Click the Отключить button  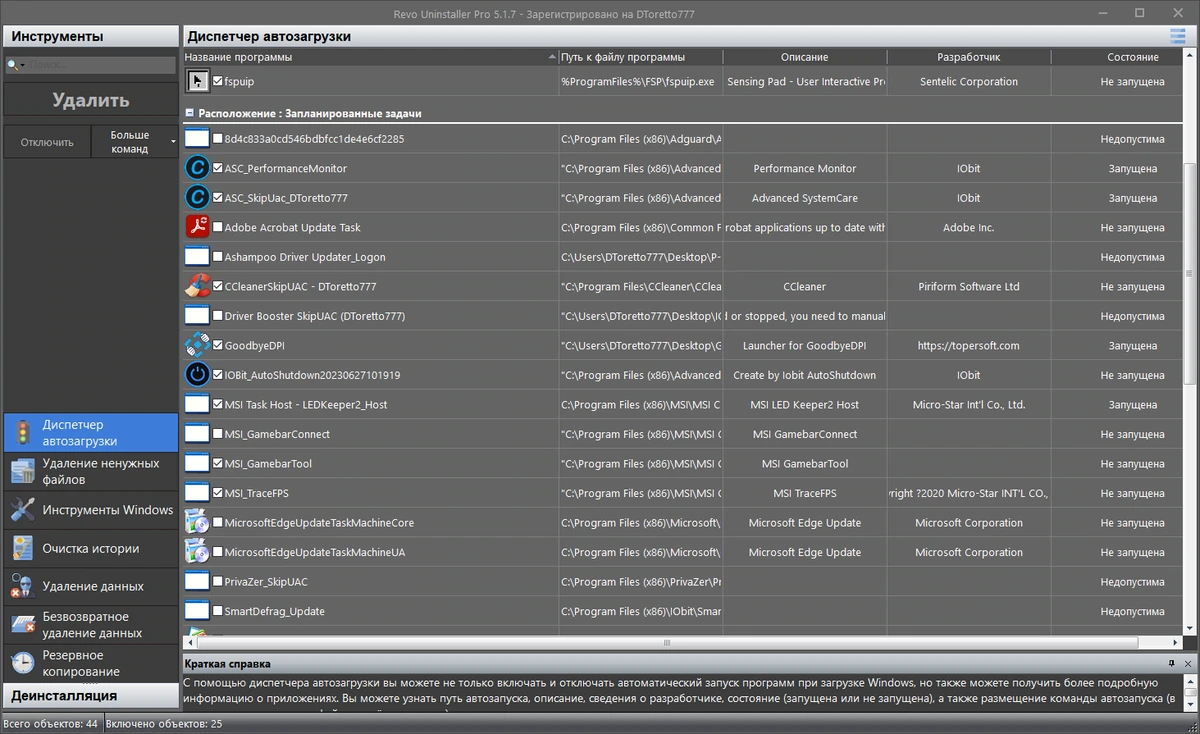pos(47,142)
